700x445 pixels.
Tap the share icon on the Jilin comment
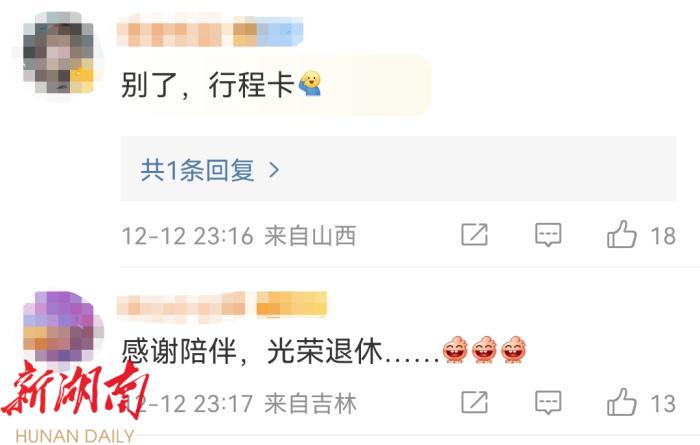pyautogui.click(x=474, y=402)
